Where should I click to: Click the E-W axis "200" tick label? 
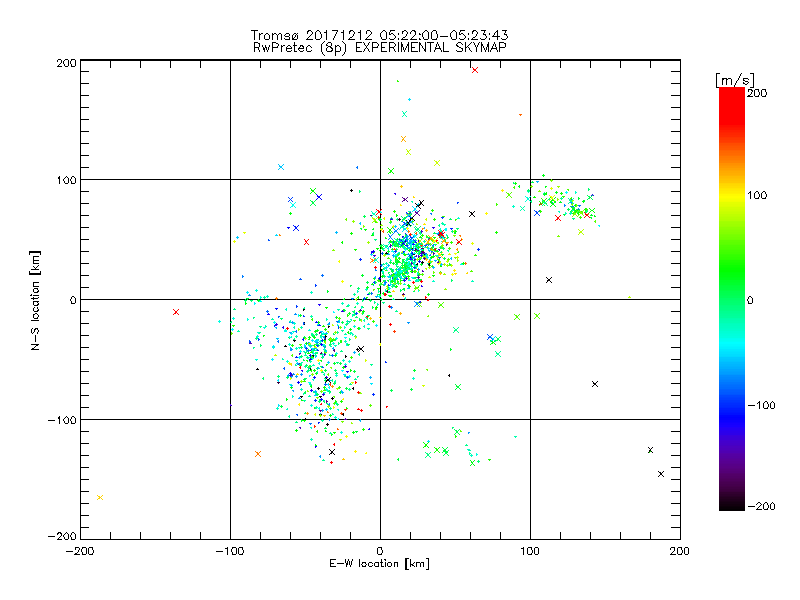[x=680, y=551]
